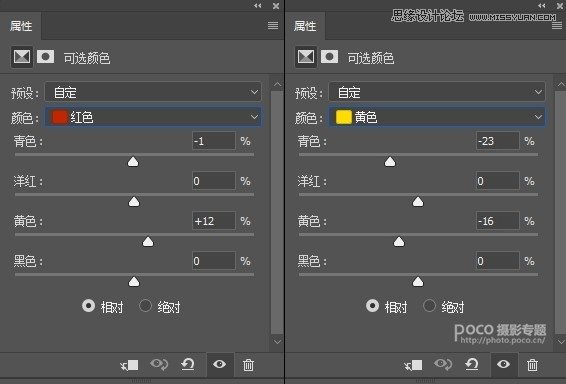
Task: Click view previous state icon in left panel
Action: click(159, 364)
